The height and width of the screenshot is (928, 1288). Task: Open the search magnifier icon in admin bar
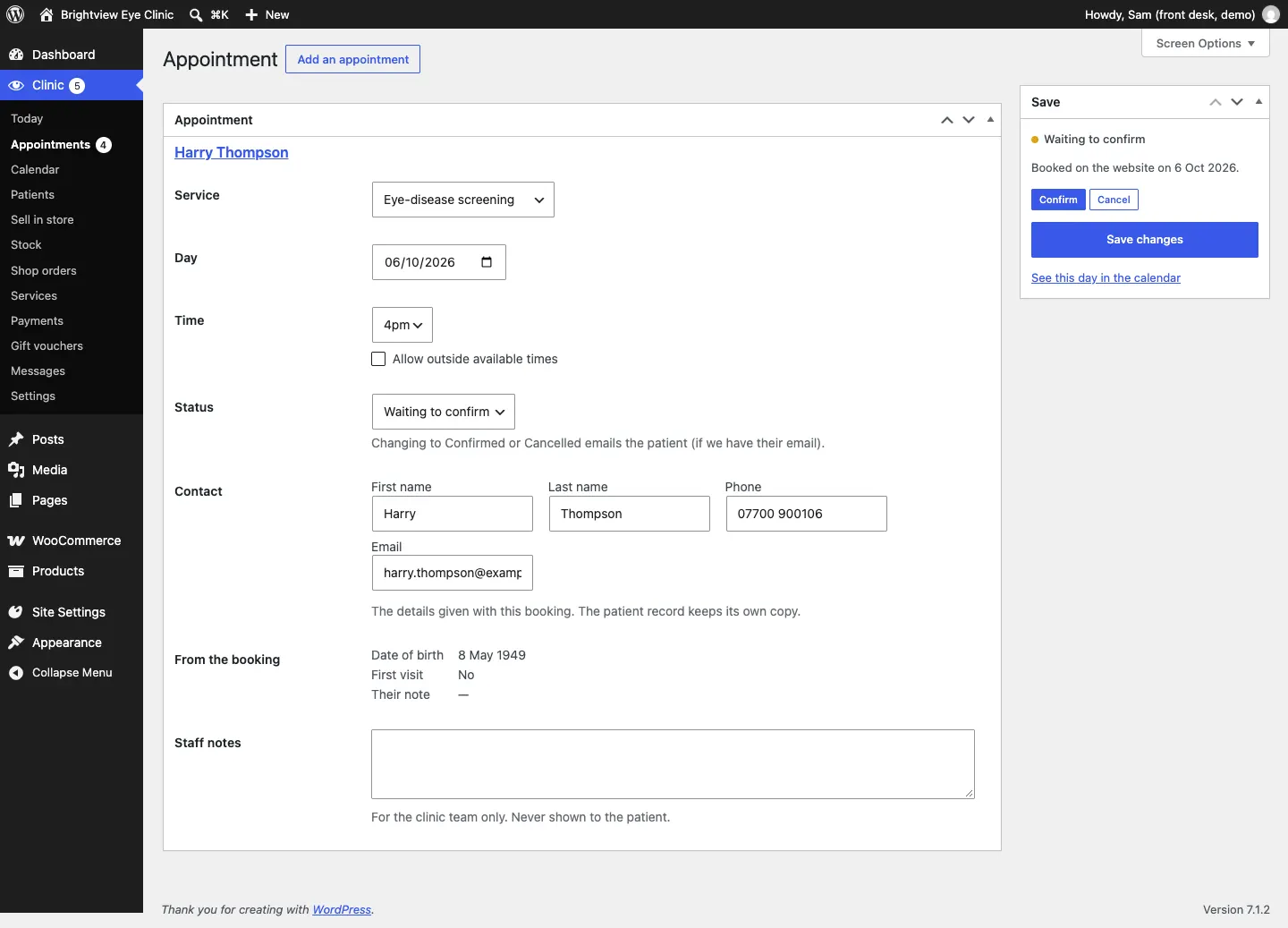pos(196,14)
